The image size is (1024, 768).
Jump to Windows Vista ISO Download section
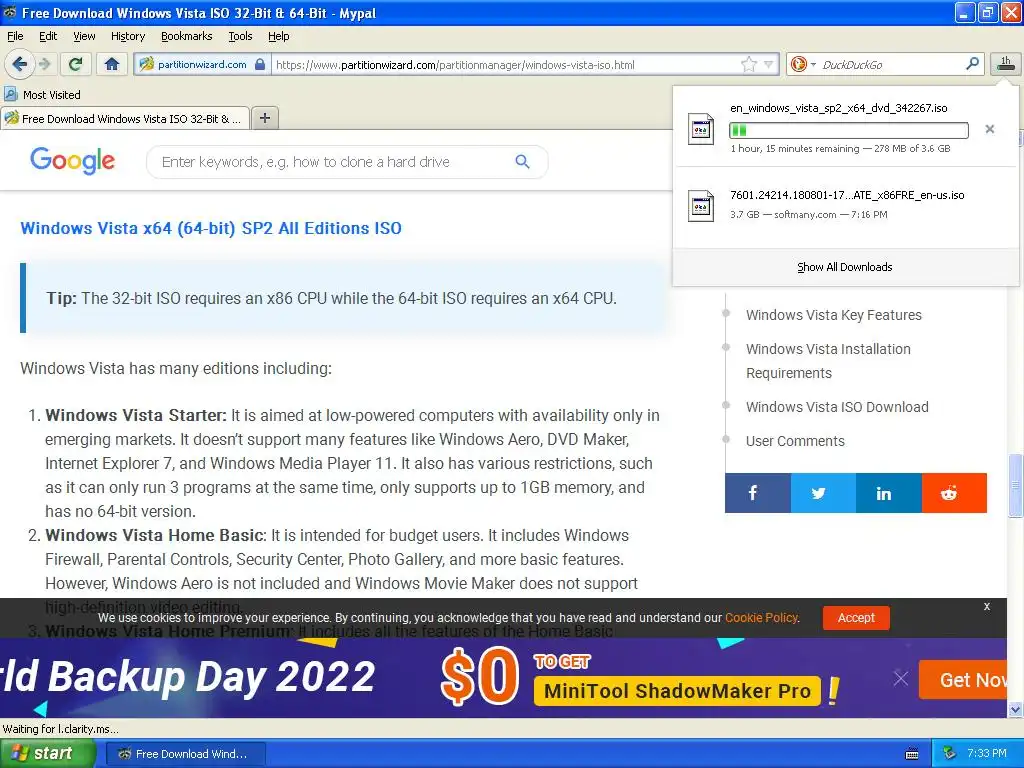(837, 407)
